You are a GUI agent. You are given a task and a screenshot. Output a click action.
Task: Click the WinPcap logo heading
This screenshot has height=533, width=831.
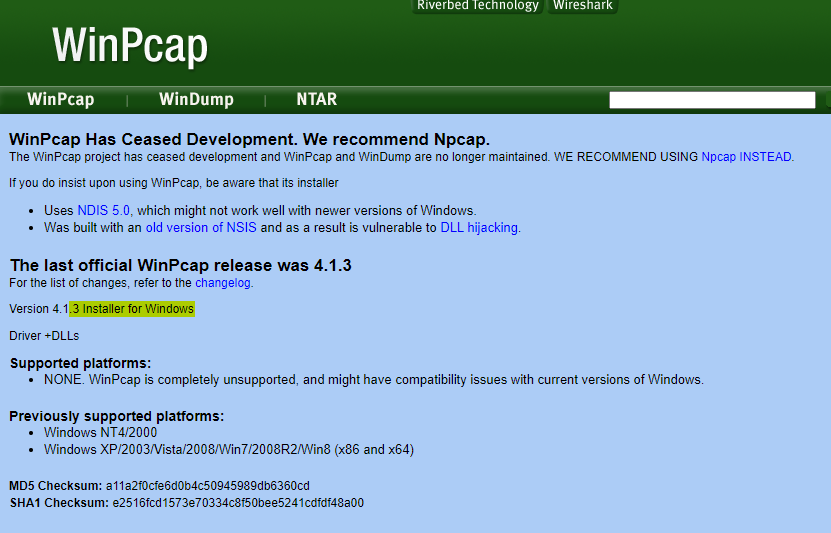pos(130,47)
